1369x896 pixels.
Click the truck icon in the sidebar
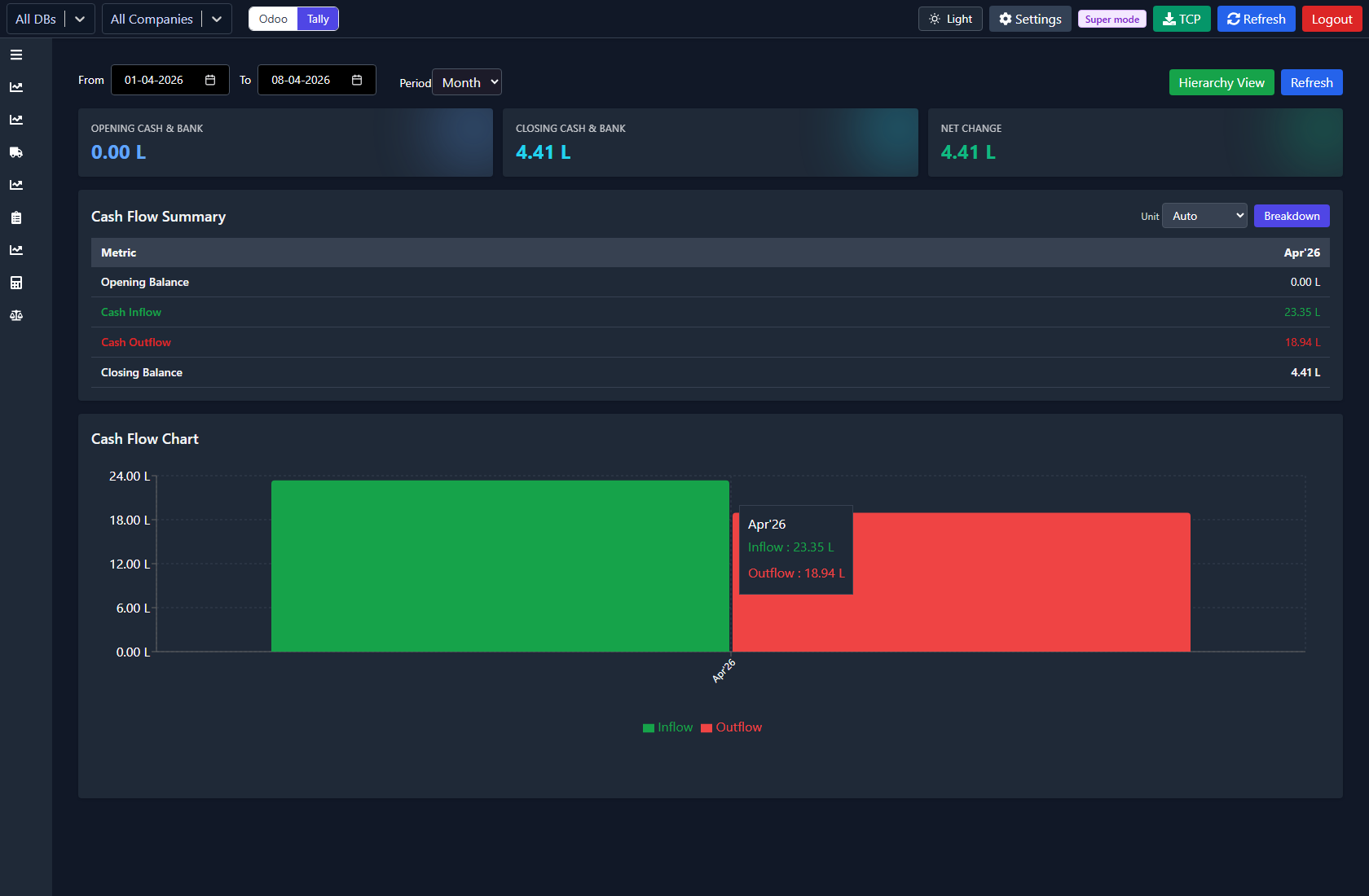tap(16, 152)
